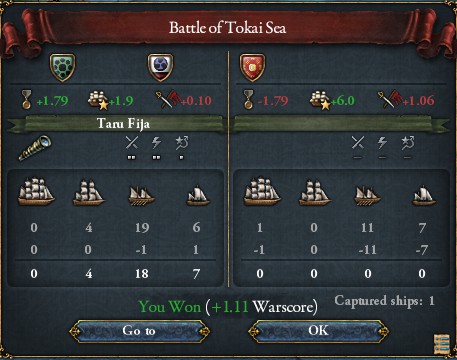Click the admiral maneuver skill icon on left

pos(182,143)
